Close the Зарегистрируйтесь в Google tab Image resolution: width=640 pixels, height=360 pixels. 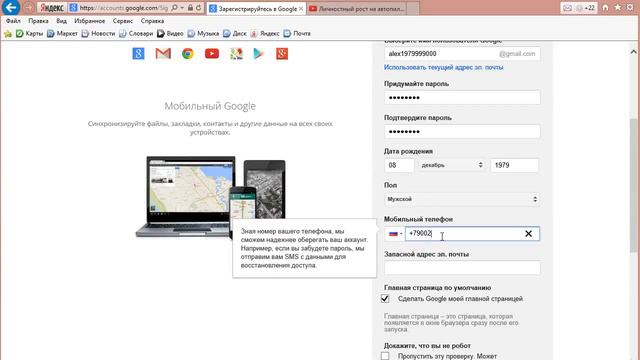click(x=301, y=9)
